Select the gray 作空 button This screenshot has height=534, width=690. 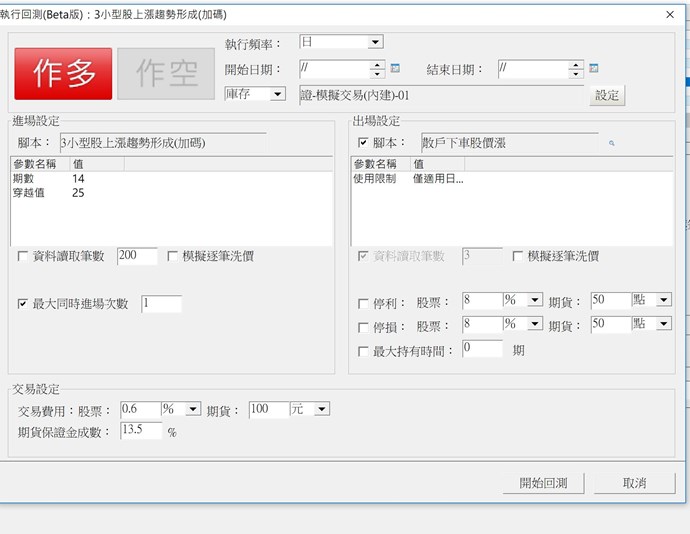166,73
